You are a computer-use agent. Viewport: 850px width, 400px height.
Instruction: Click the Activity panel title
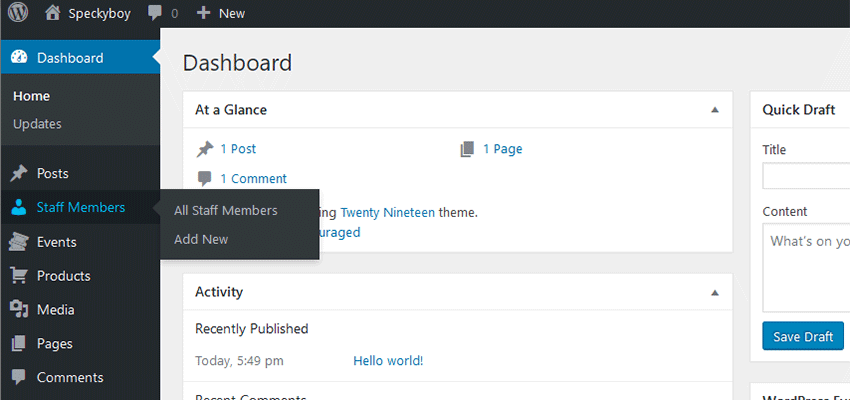pyautogui.click(x=219, y=292)
